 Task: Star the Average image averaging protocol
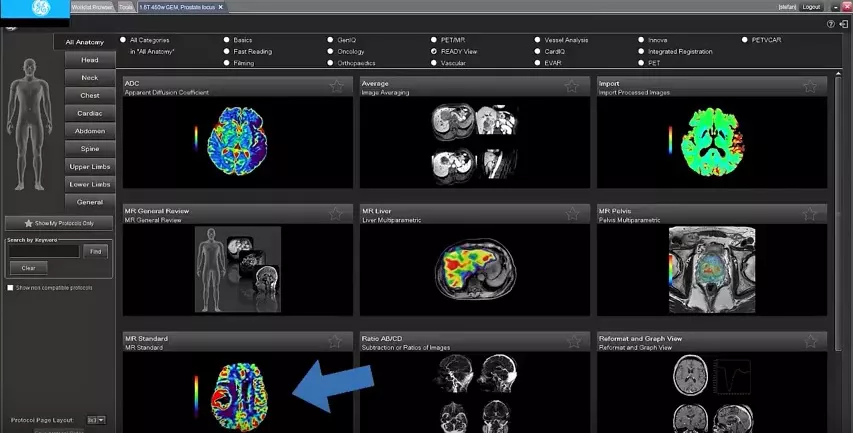point(571,86)
